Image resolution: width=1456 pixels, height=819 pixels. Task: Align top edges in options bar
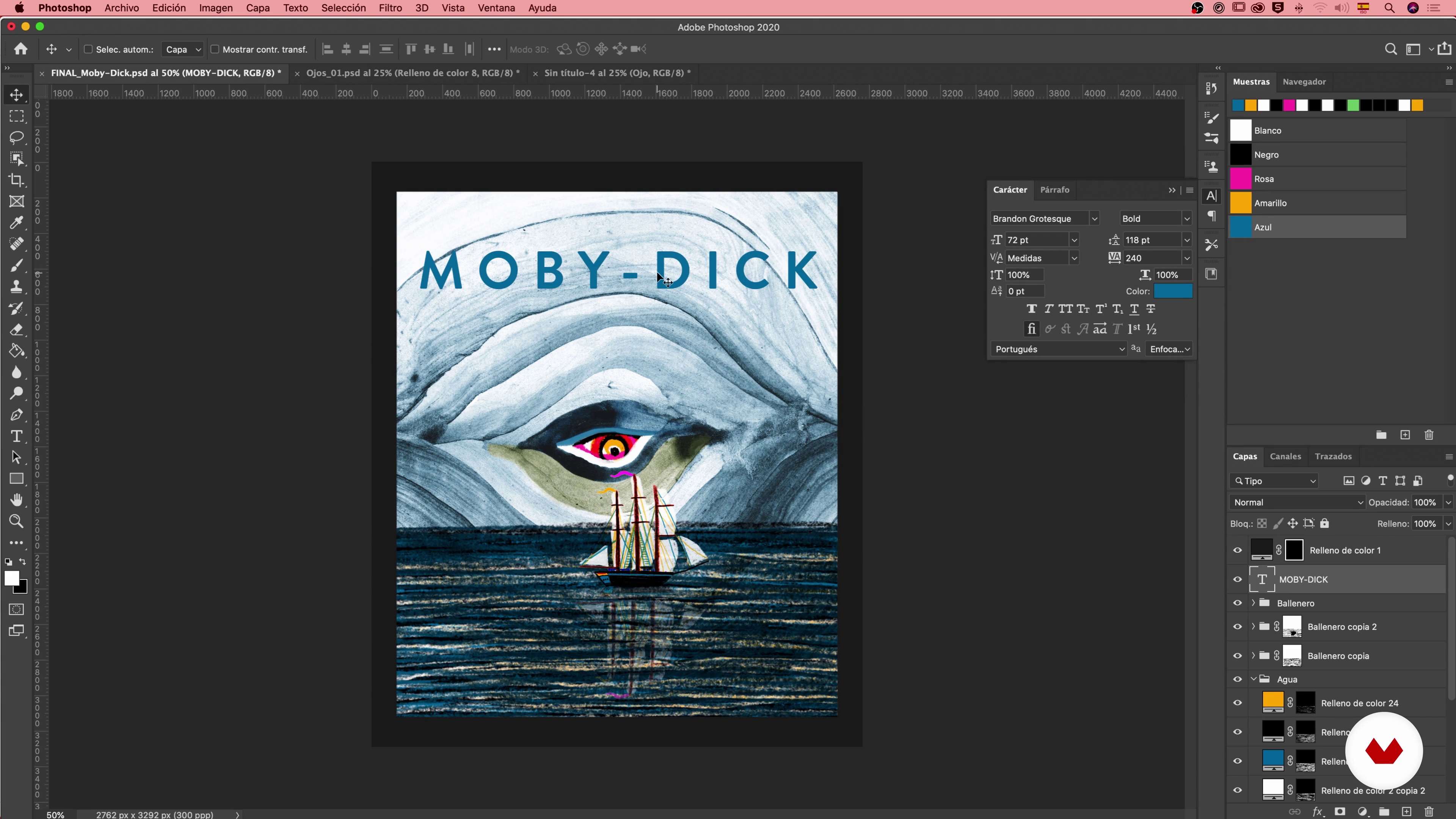click(411, 49)
